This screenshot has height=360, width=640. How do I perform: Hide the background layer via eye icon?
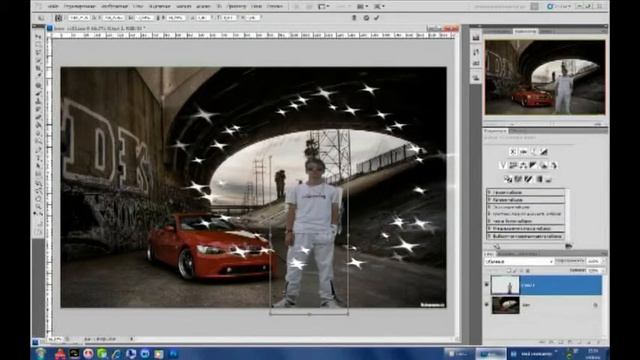[487, 304]
